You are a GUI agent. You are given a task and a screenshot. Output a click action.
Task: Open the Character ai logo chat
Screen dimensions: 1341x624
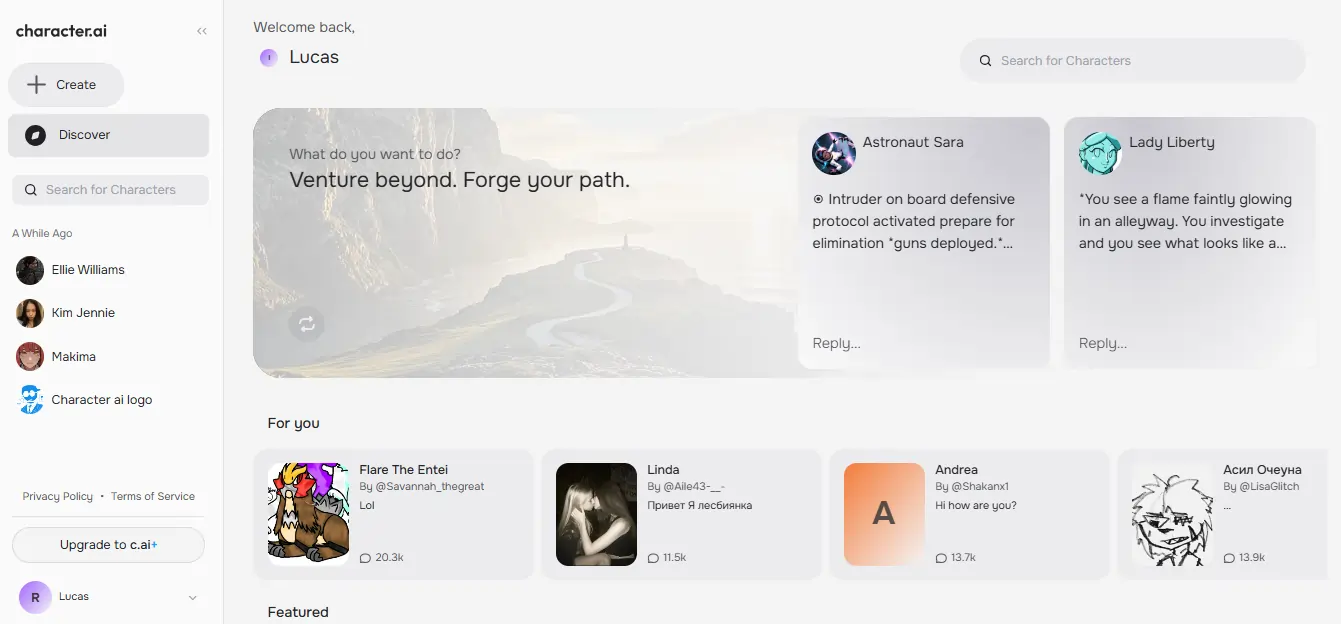[102, 400]
